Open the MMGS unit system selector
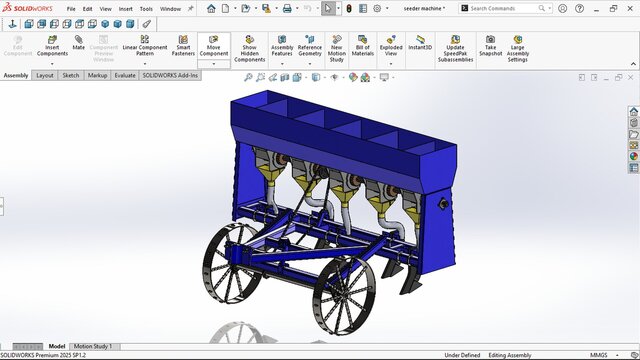This screenshot has width=640, height=360. point(599,355)
